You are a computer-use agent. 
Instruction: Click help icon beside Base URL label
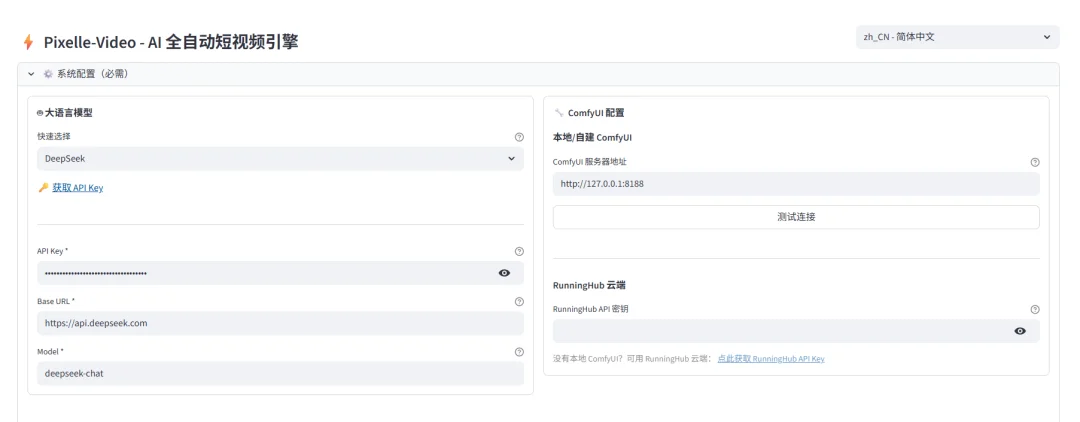coord(519,301)
